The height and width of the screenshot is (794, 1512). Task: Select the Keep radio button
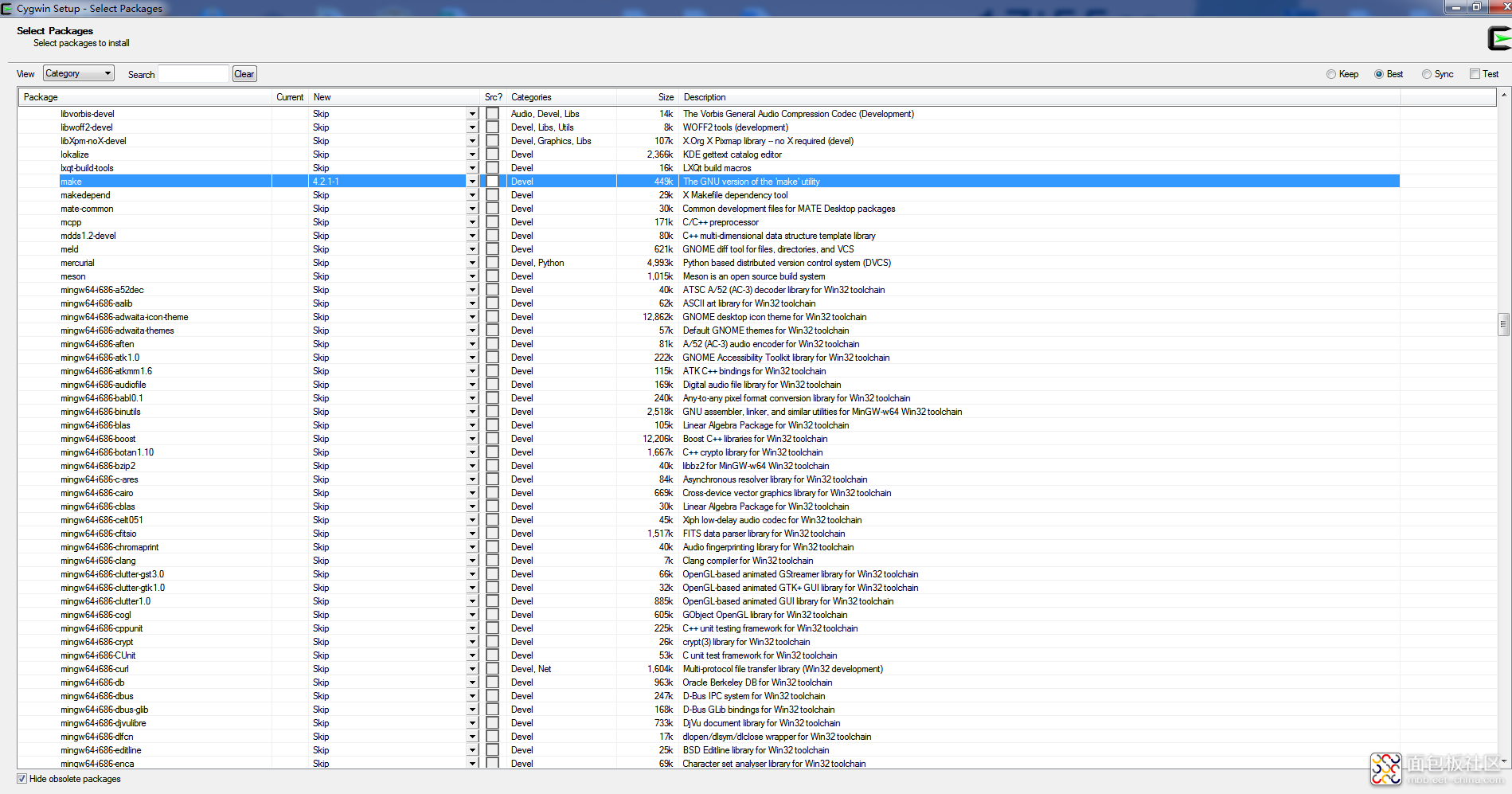coord(1331,74)
